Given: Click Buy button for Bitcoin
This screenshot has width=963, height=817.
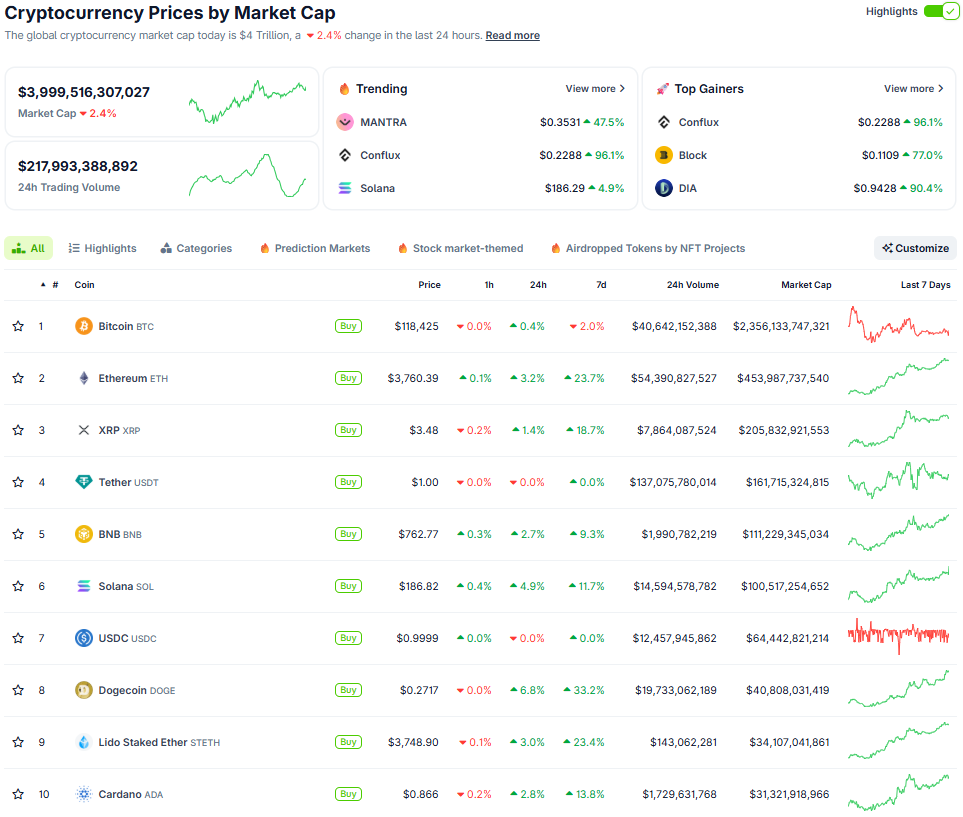Looking at the screenshot, I should (348, 326).
